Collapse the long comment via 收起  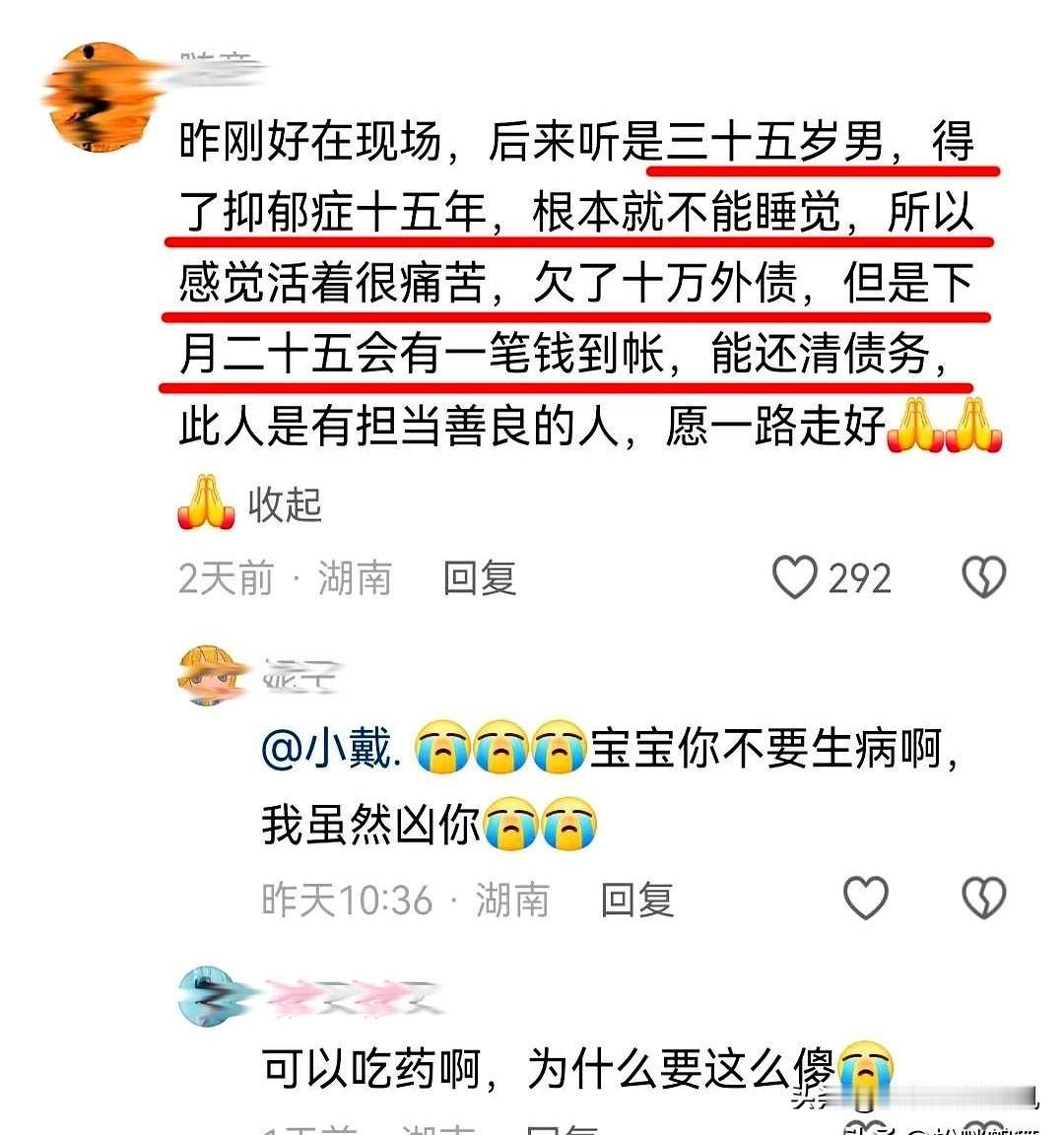click(x=285, y=504)
